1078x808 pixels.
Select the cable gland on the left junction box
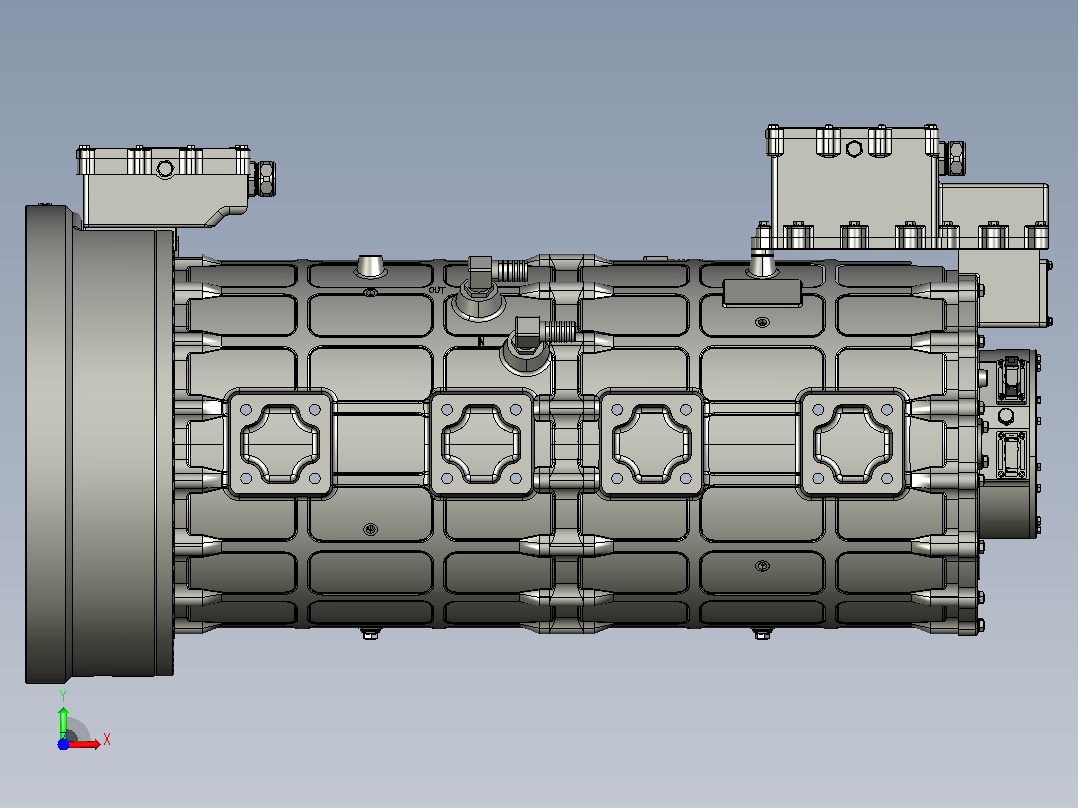[x=263, y=178]
